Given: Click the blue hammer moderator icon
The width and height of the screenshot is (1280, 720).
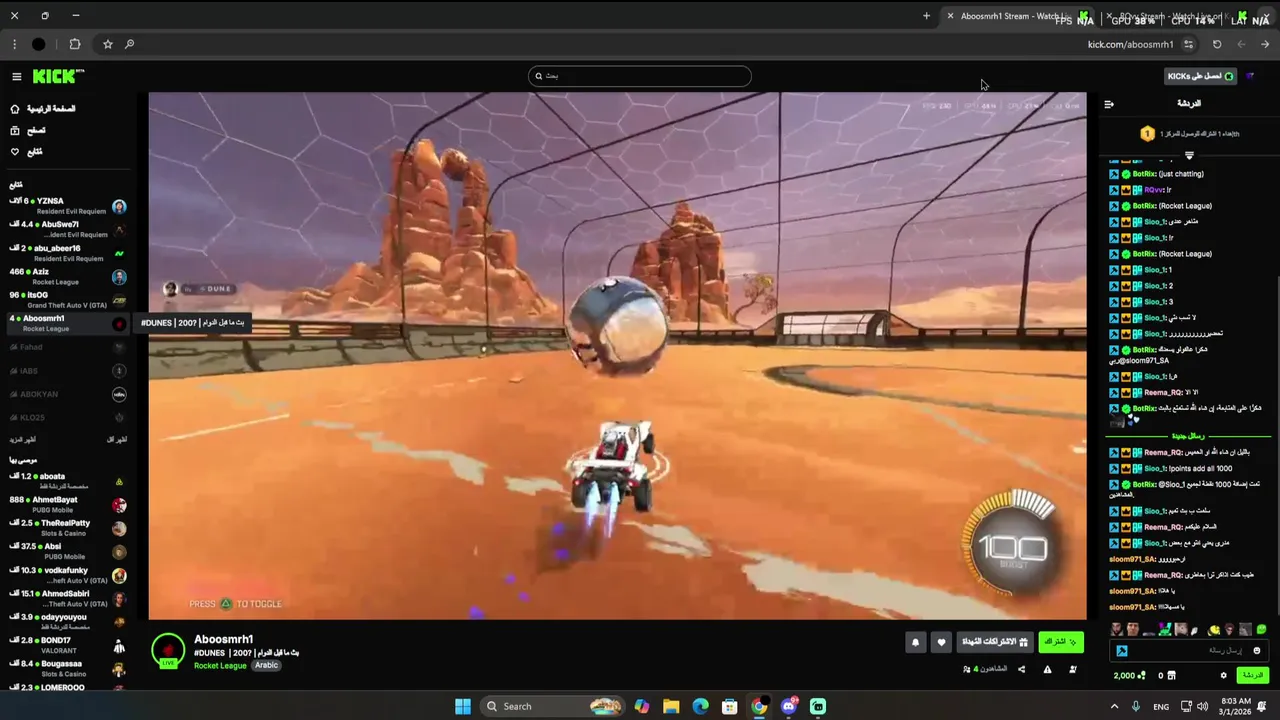Looking at the screenshot, I should click(x=1122, y=651).
